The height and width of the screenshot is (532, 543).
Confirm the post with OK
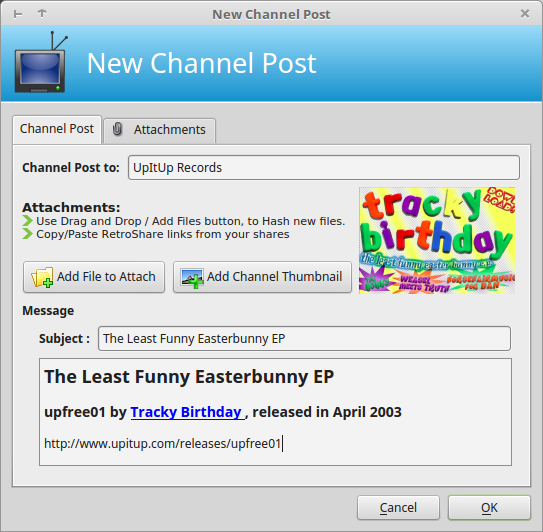click(x=489, y=508)
